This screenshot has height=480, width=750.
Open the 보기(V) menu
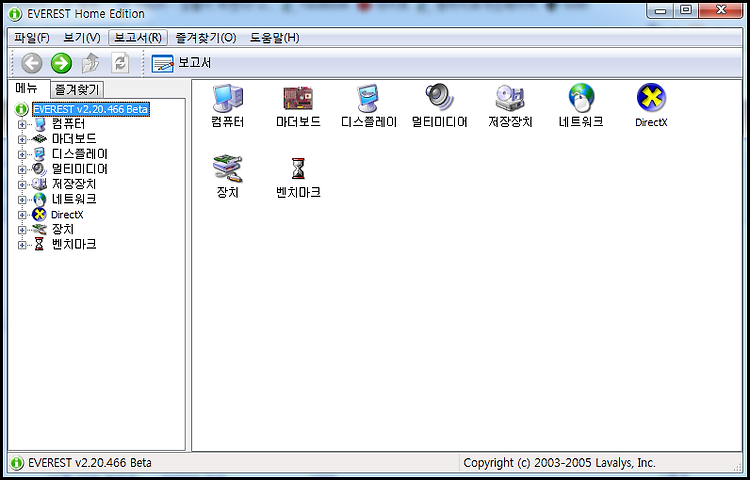tap(82, 38)
